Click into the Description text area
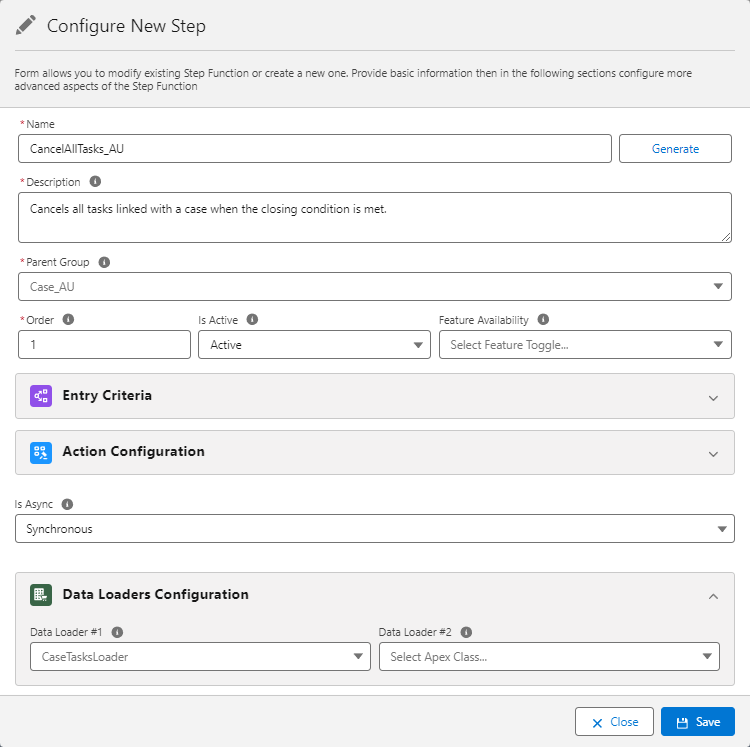Viewport: 750px width, 747px height. [375, 218]
